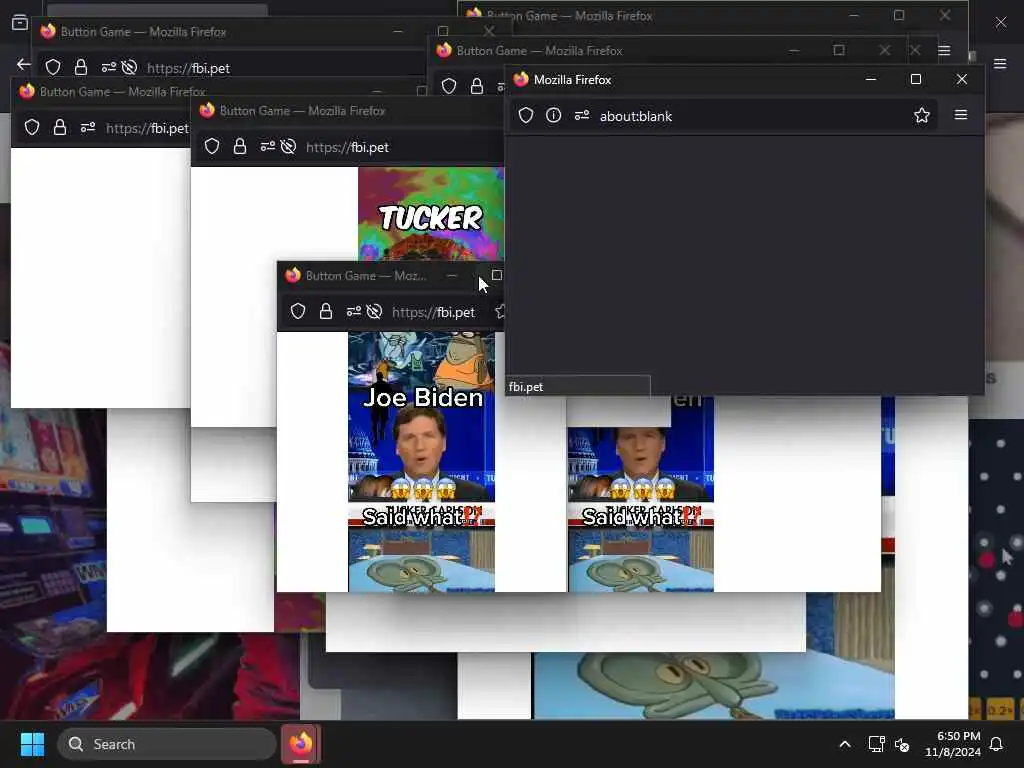Open the permissions icon in the about:blank window

click(581, 116)
